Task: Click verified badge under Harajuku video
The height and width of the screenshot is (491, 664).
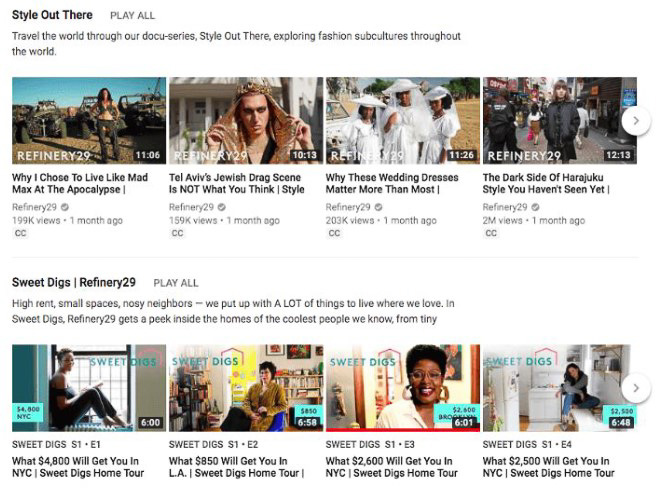Action: (x=535, y=207)
